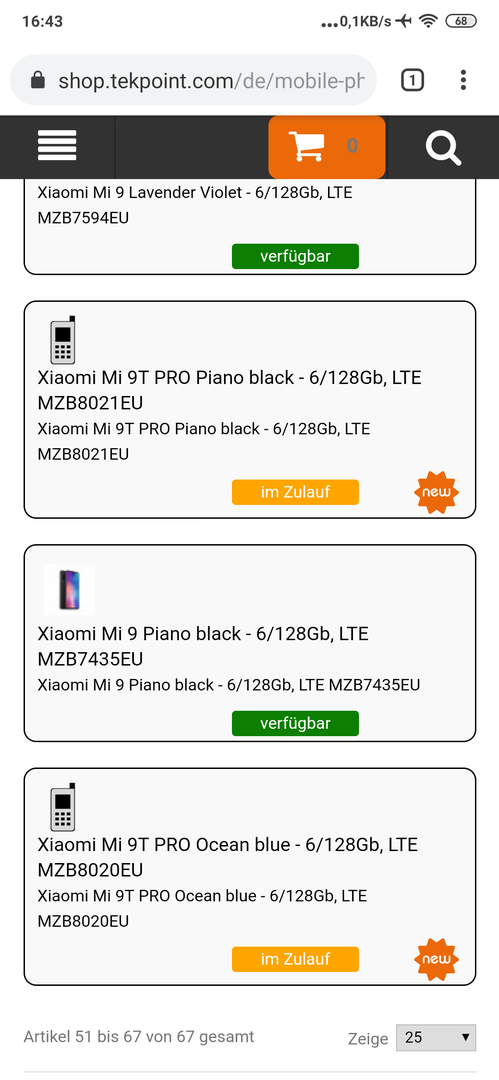Tap the lock icon in address bar
This screenshot has height=1080, width=499.
(39, 81)
